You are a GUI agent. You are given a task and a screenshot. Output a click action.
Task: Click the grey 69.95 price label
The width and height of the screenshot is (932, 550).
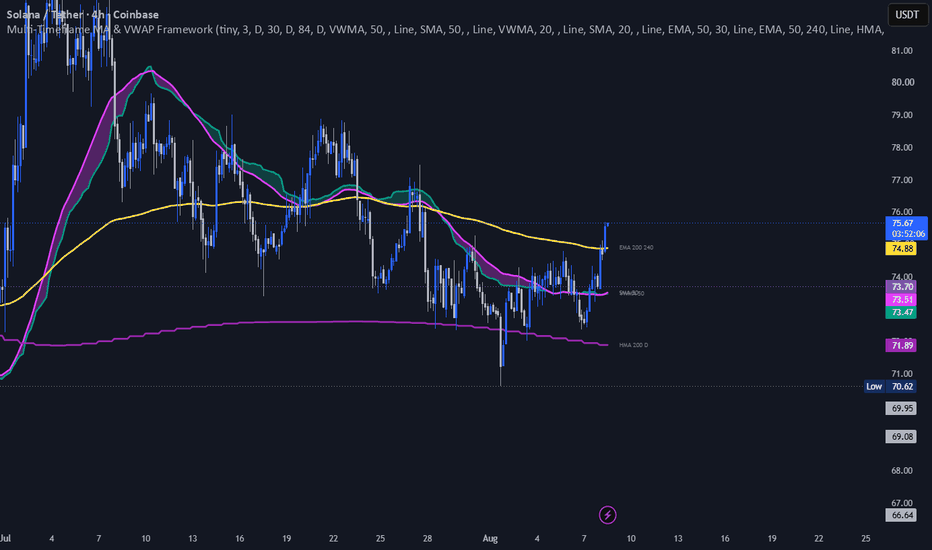pyautogui.click(x=901, y=408)
